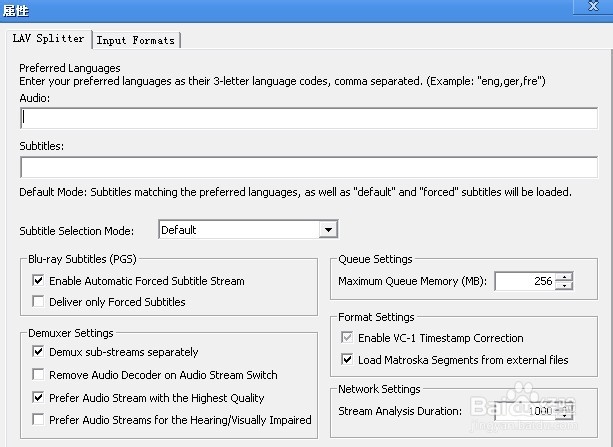
Task: Click the Format Settings group label
Action: tap(376, 317)
